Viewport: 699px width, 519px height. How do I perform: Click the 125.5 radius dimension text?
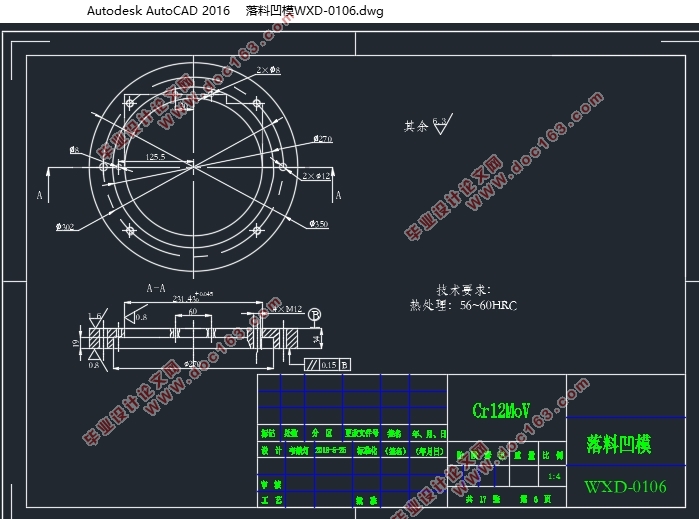(155, 157)
